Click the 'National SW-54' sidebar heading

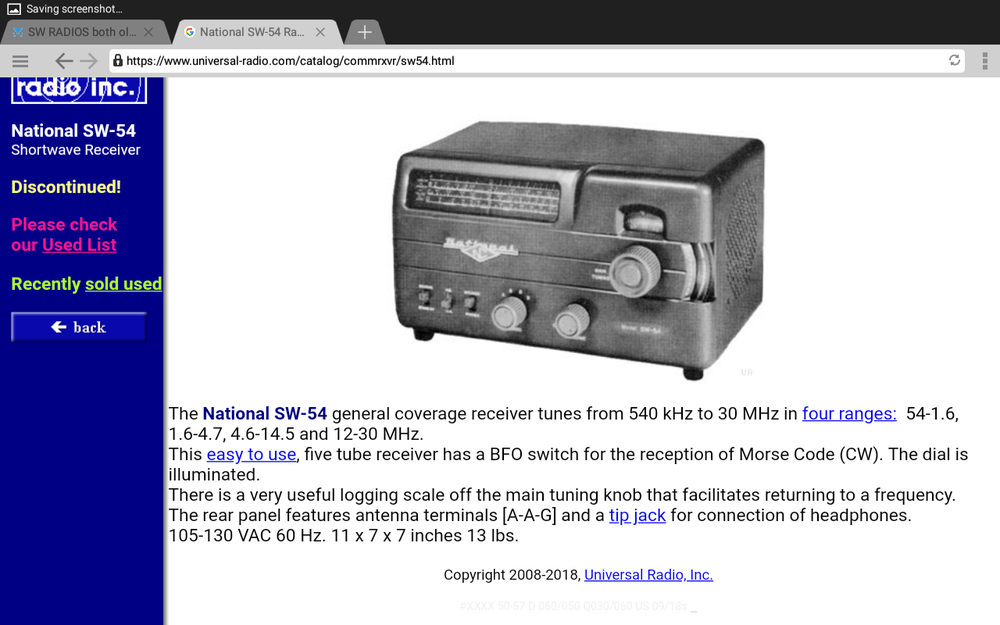pos(73,131)
